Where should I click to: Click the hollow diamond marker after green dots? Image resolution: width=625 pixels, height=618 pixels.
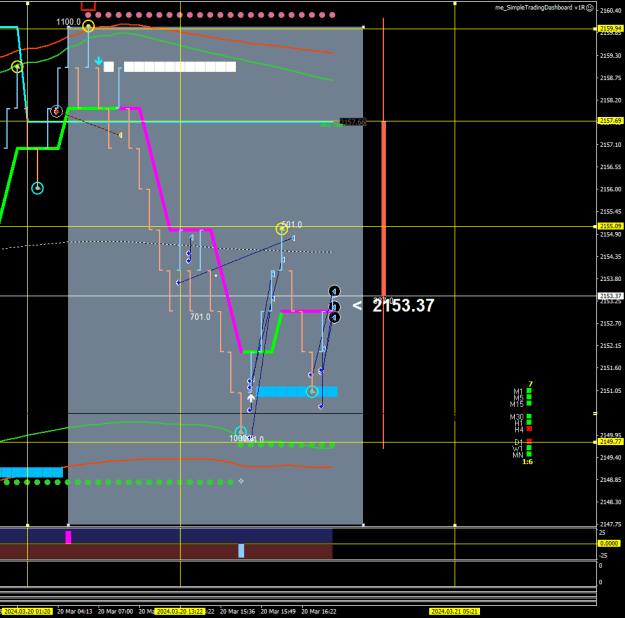241,481
